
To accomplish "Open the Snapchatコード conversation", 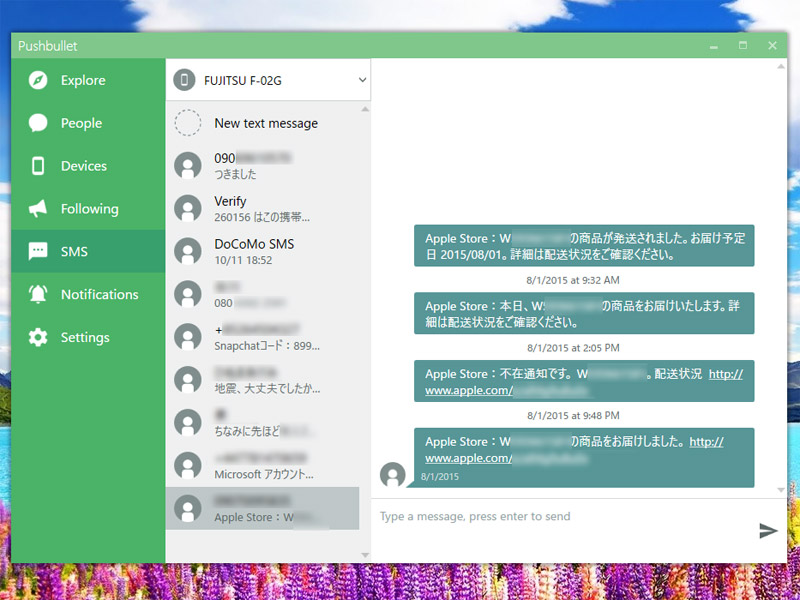I will coord(263,337).
